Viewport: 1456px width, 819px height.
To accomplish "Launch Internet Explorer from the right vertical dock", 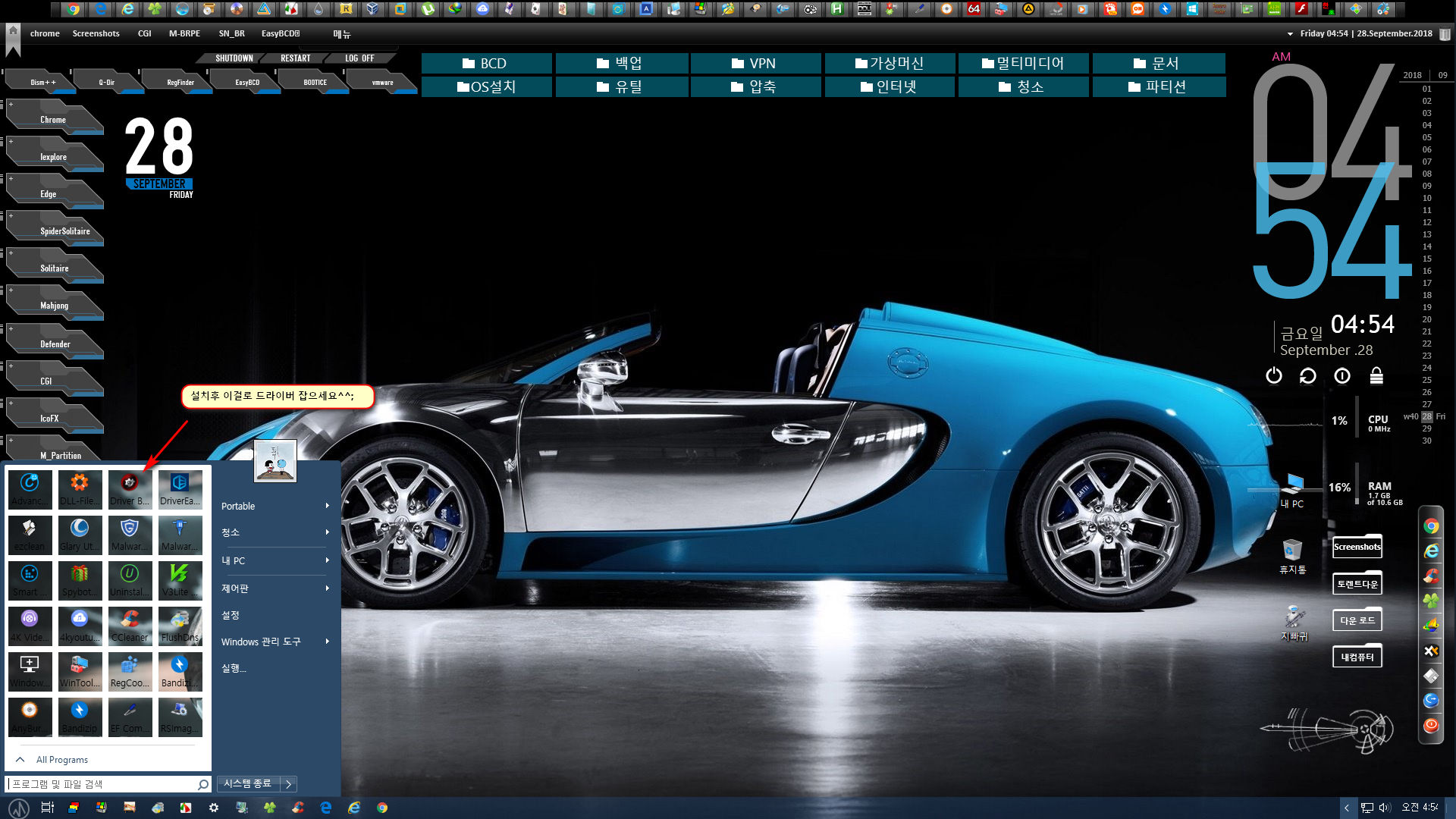I will [1431, 551].
